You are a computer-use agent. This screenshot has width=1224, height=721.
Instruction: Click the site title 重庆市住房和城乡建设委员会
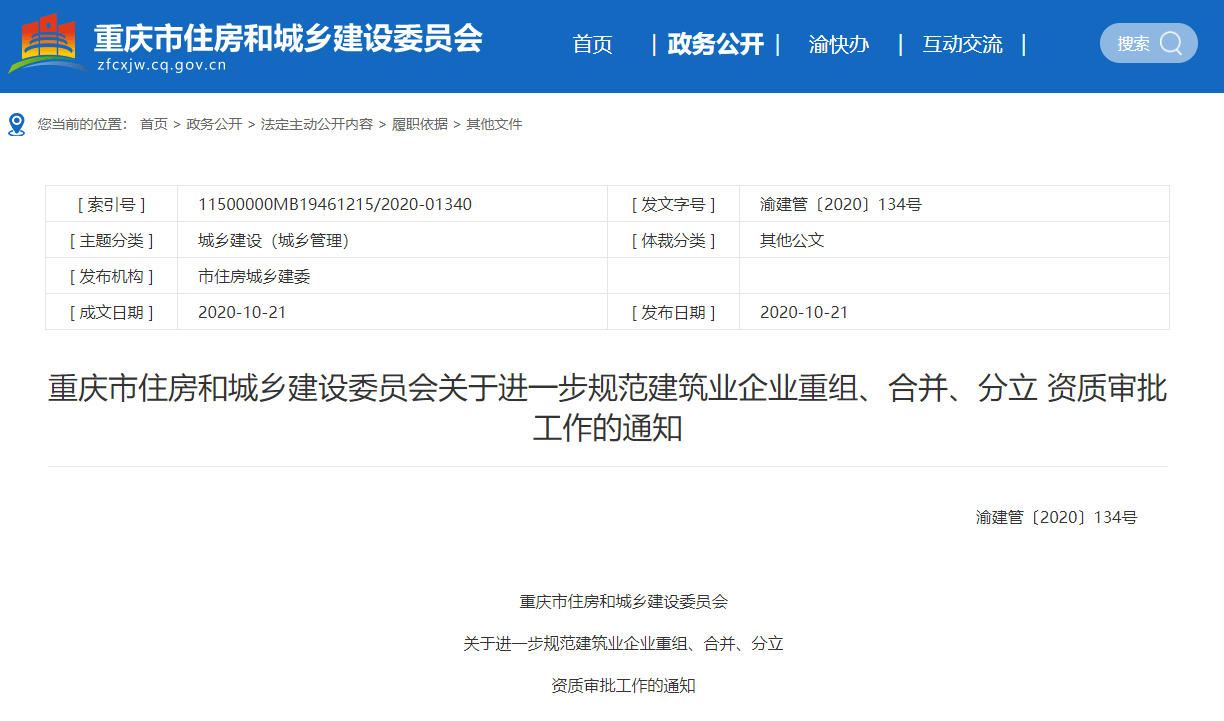[288, 38]
